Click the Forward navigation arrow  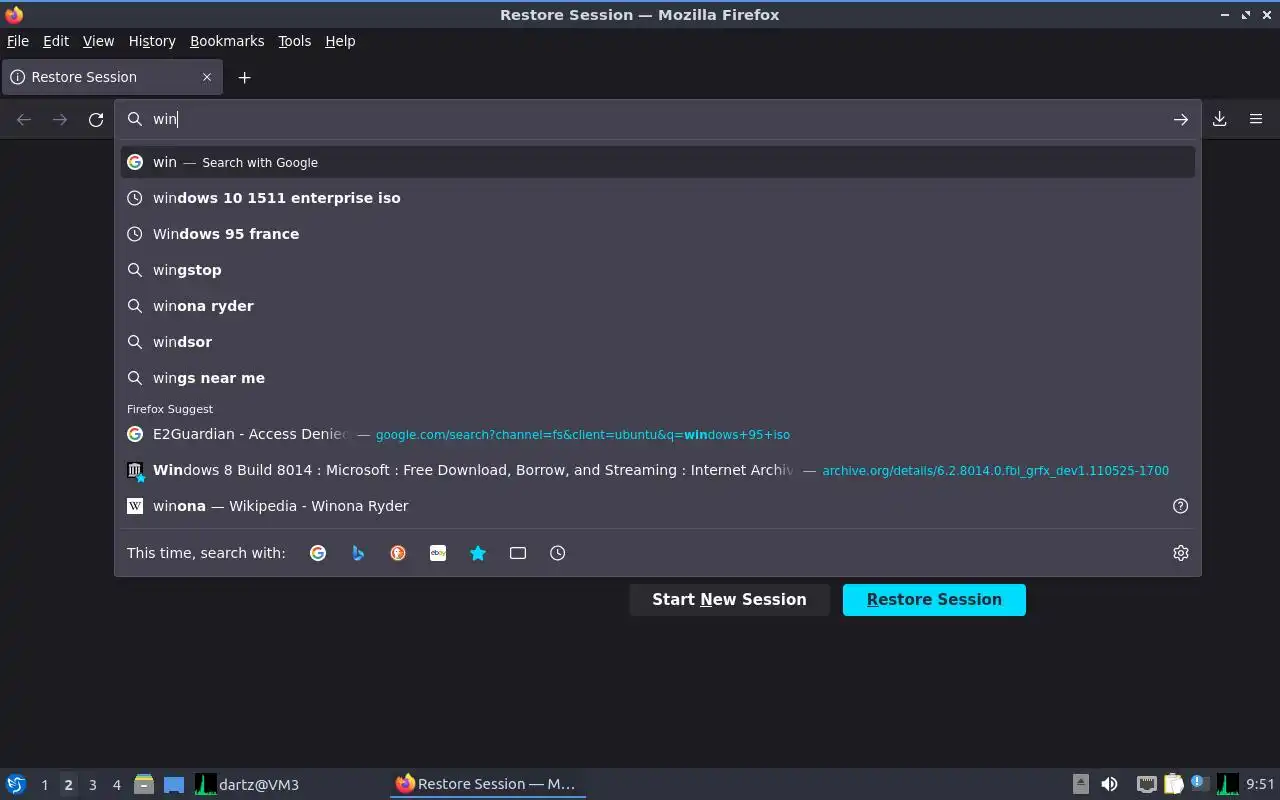click(60, 120)
